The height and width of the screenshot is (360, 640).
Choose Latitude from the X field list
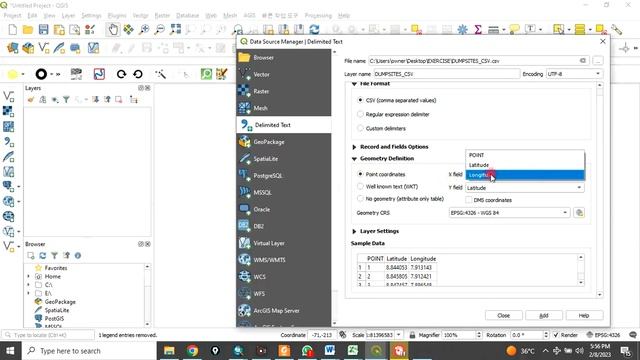click(x=525, y=165)
